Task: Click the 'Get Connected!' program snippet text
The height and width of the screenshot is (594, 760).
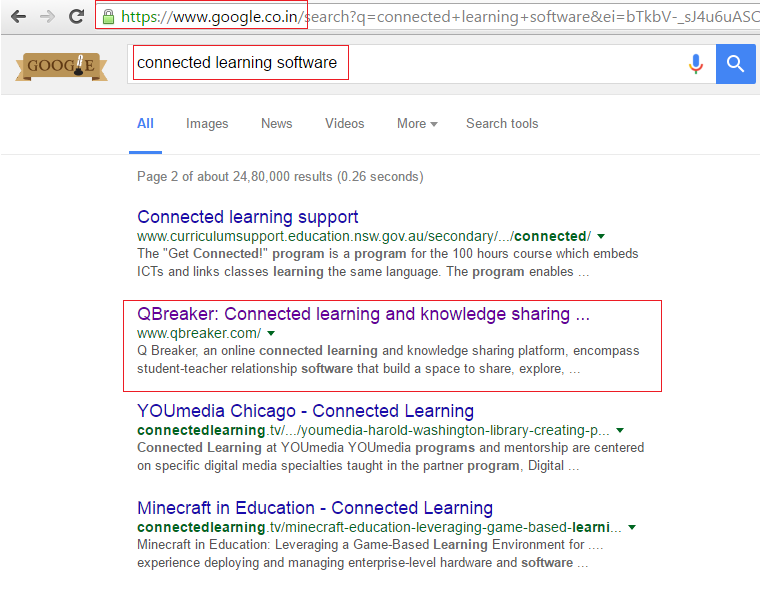Action: coord(387,263)
